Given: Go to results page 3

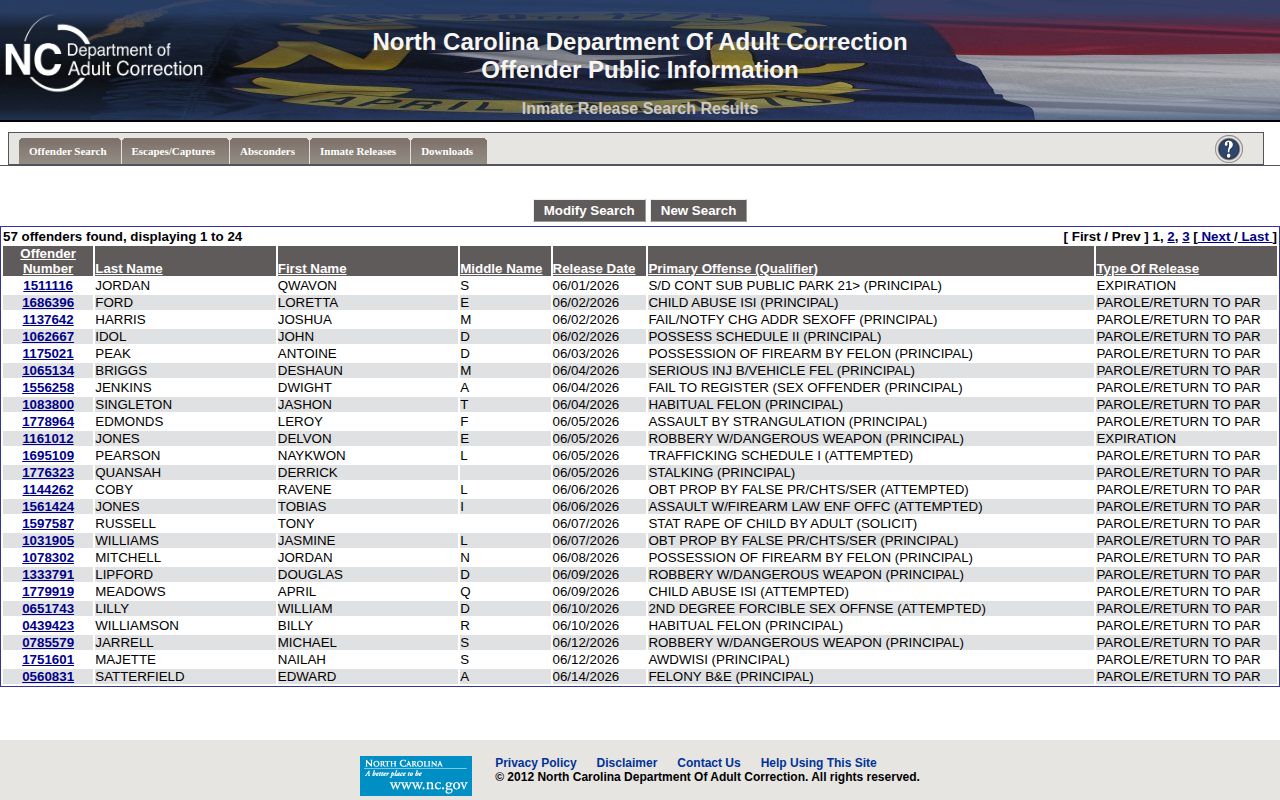Looking at the screenshot, I should 1186,237.
